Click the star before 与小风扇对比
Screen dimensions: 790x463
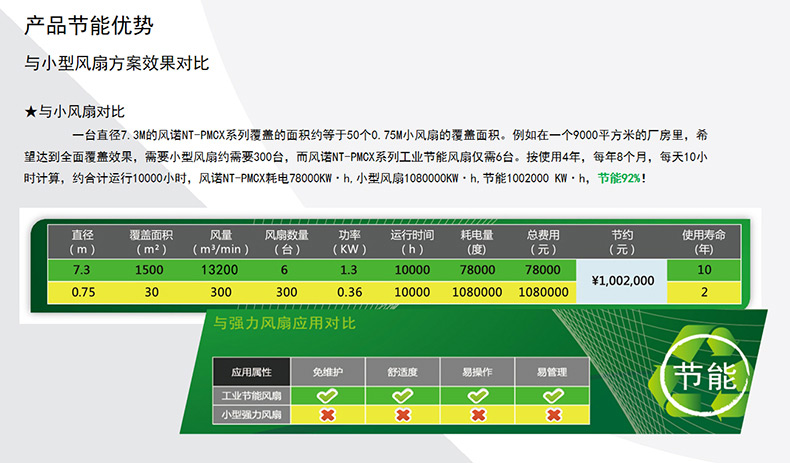(30, 111)
